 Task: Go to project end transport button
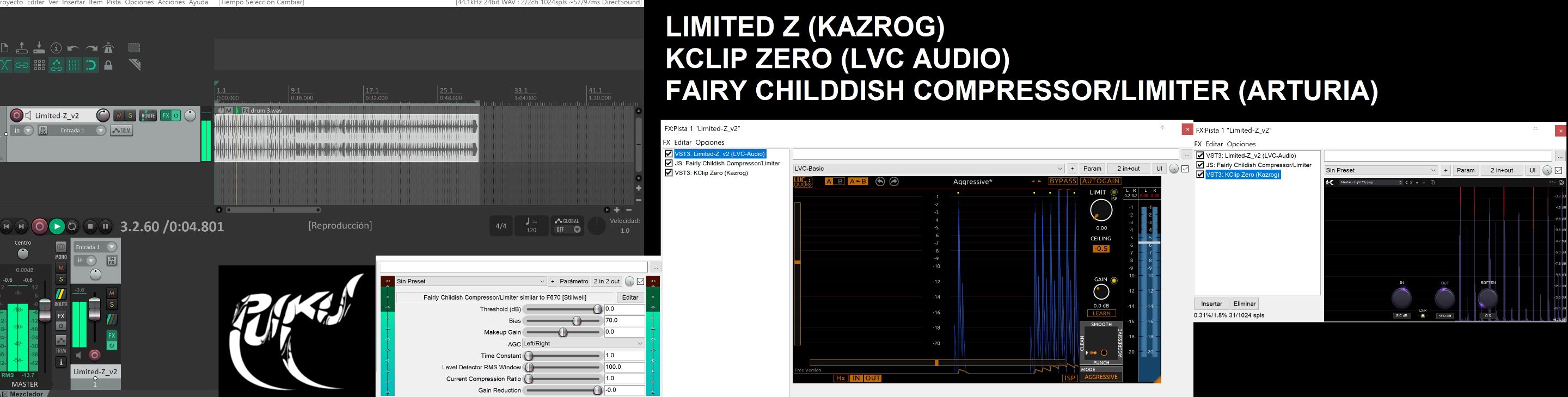22,226
